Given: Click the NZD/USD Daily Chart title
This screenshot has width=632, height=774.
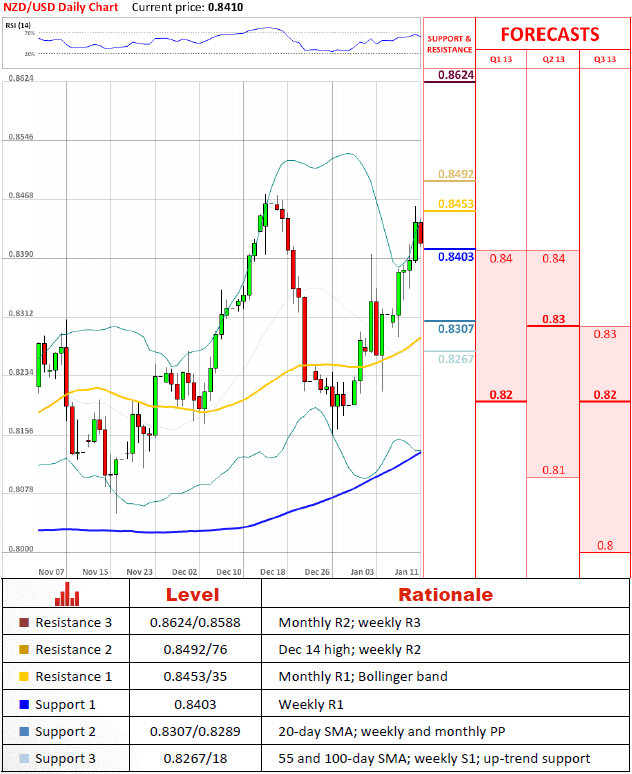Looking at the screenshot, I should [x=61, y=7].
